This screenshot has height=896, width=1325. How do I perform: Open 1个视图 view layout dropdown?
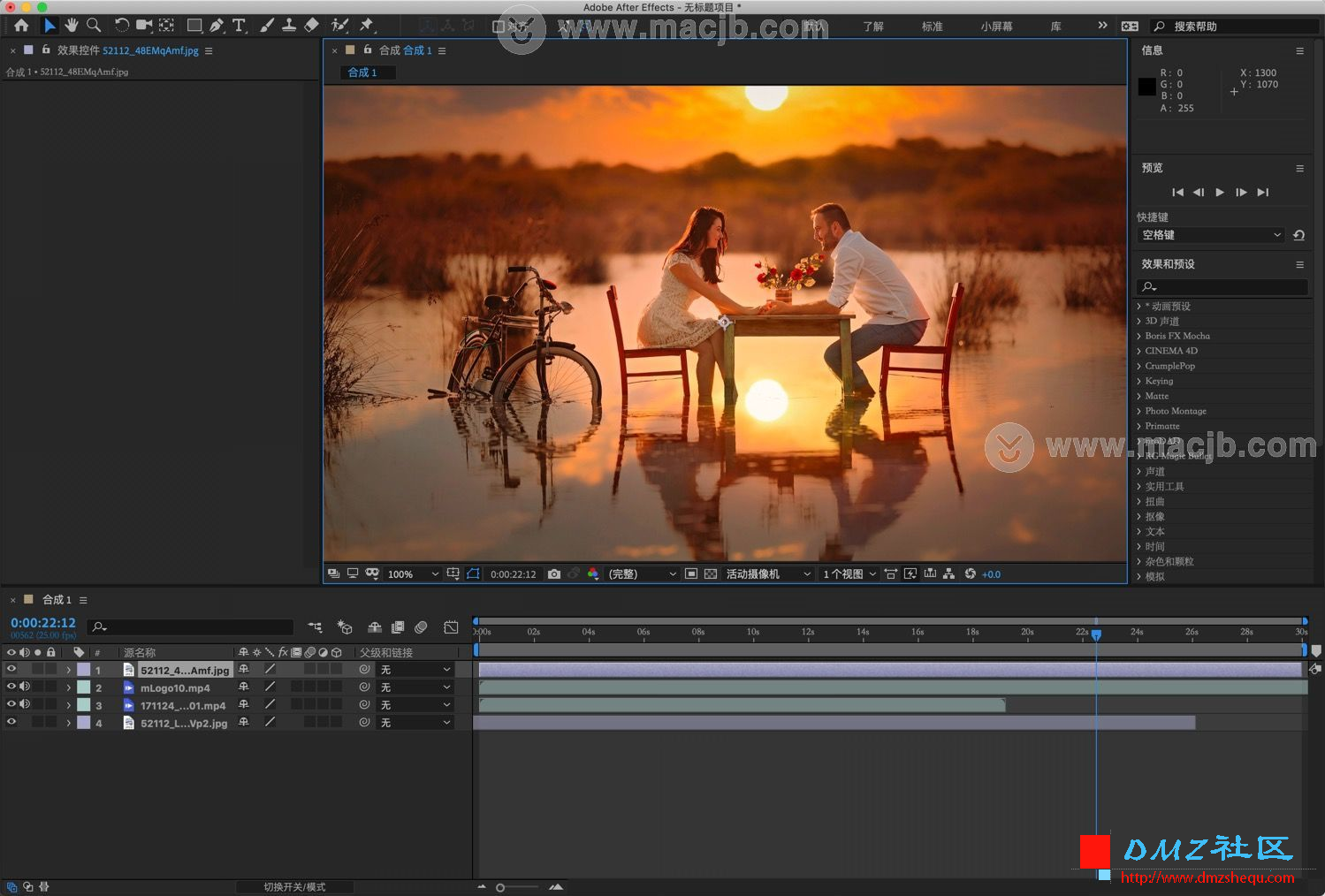849,574
